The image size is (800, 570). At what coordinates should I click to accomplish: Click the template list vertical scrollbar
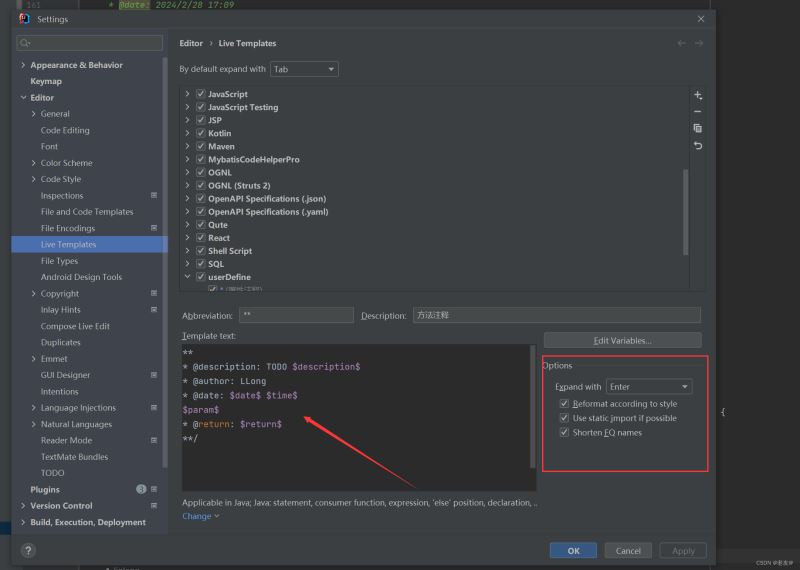(x=685, y=212)
